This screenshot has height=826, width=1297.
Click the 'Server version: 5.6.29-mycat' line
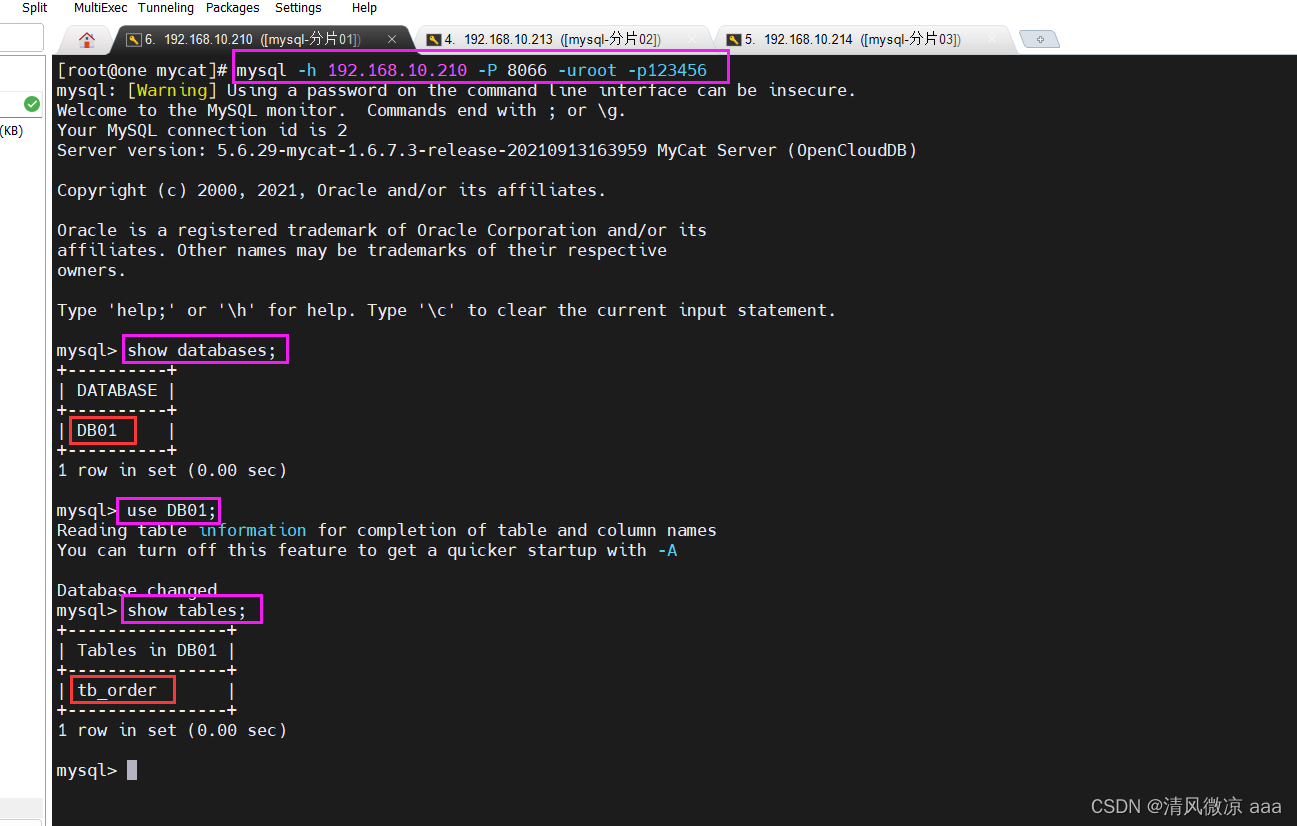[x=487, y=150]
